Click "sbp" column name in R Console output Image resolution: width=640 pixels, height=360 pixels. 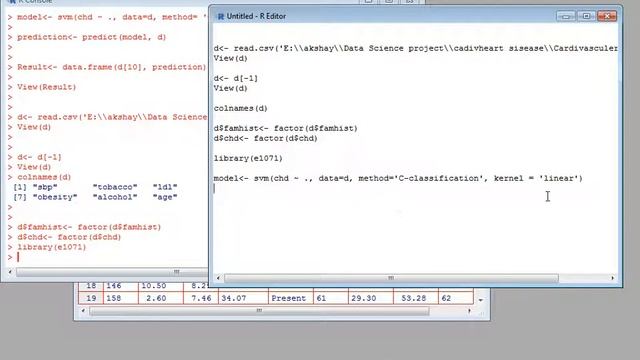45,187
